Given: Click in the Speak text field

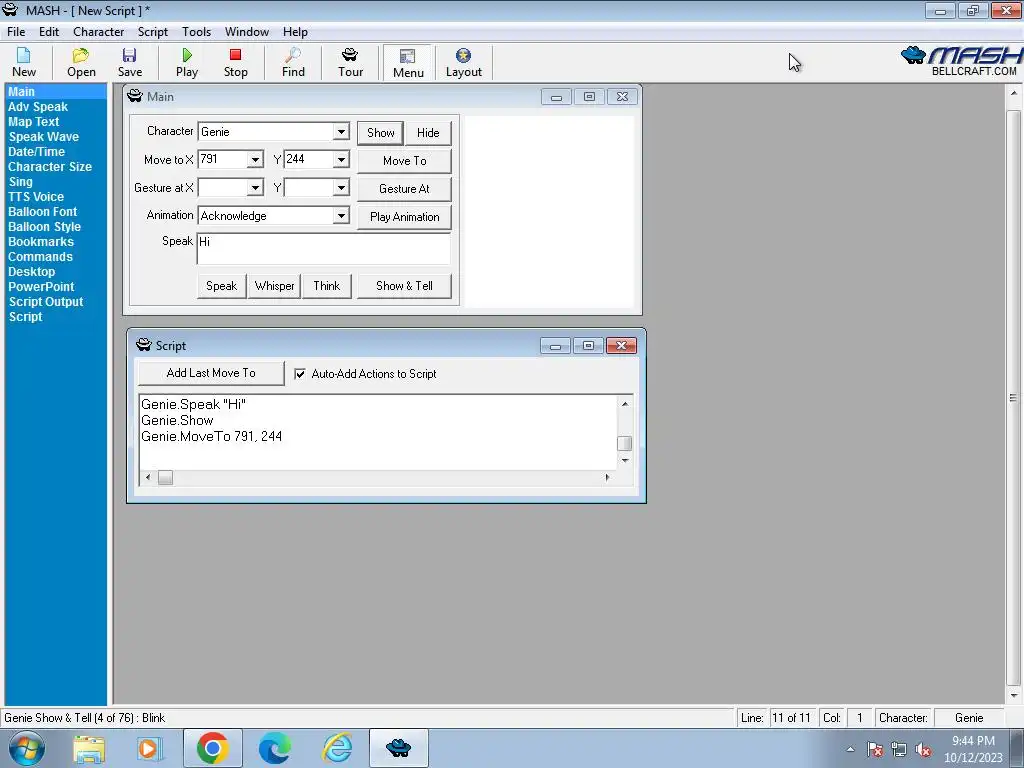Looking at the screenshot, I should coord(323,249).
